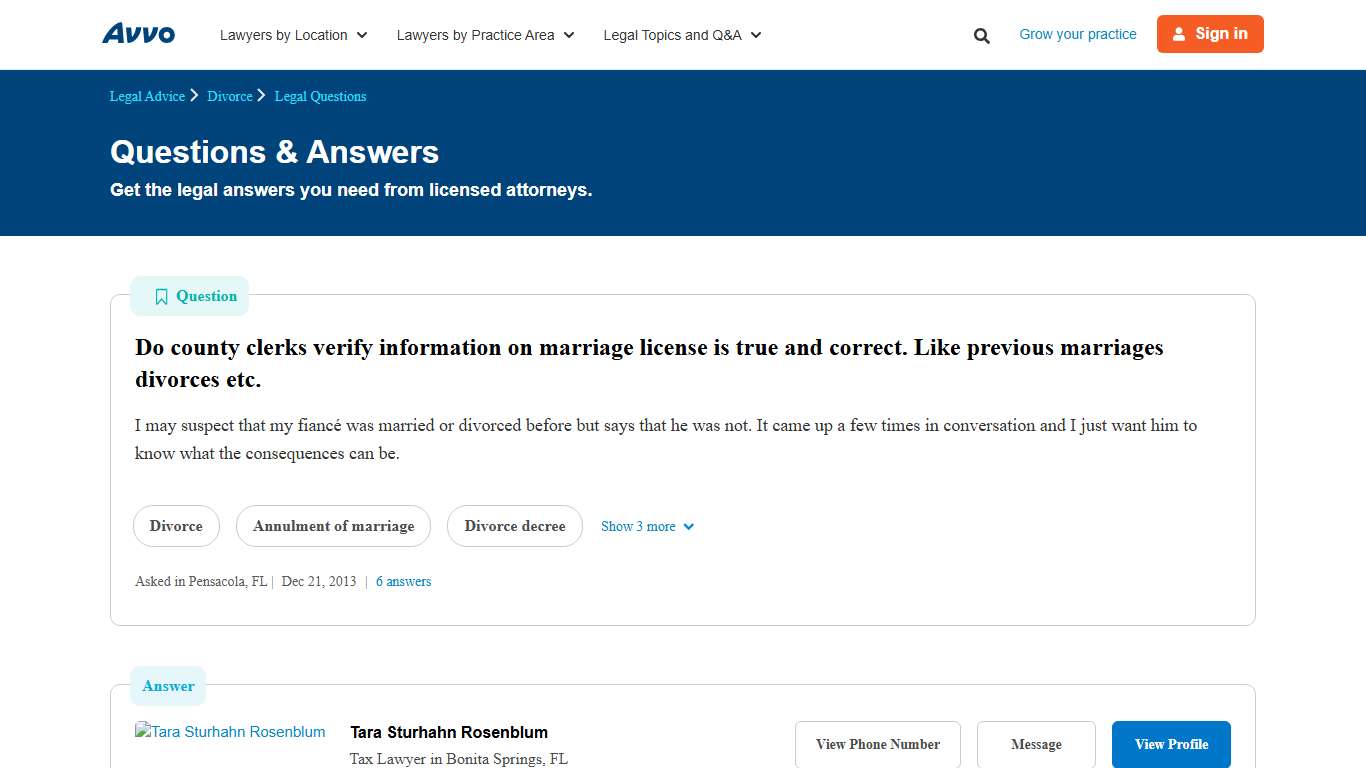Click the bookmark icon beside Question label
The height and width of the screenshot is (768, 1366).
(x=161, y=296)
